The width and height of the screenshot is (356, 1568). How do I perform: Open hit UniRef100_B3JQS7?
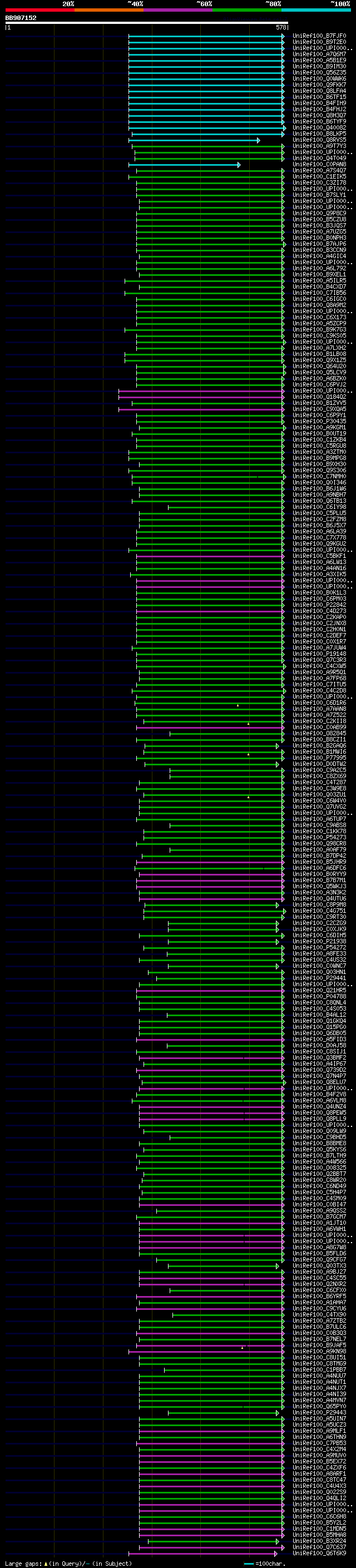[x=319, y=225]
